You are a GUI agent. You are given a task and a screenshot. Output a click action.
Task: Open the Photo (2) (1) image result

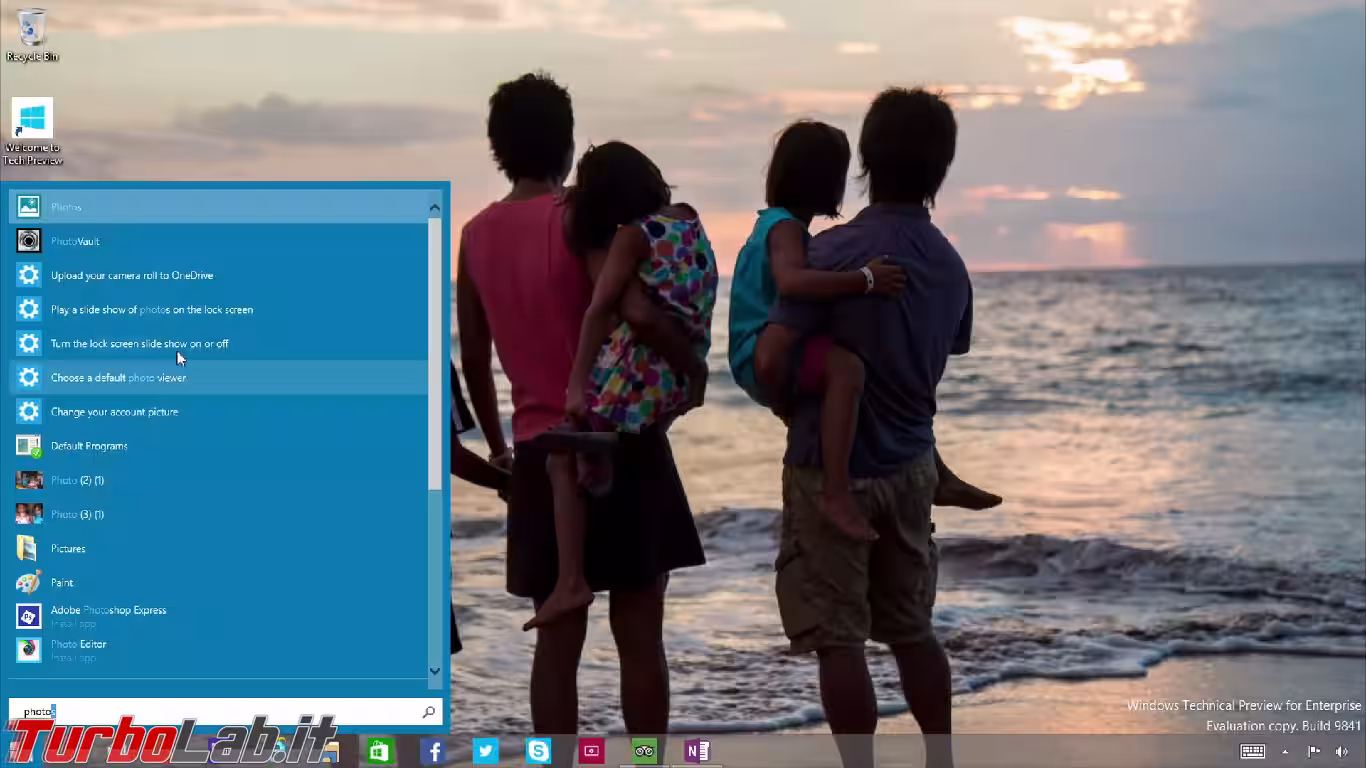(x=77, y=481)
